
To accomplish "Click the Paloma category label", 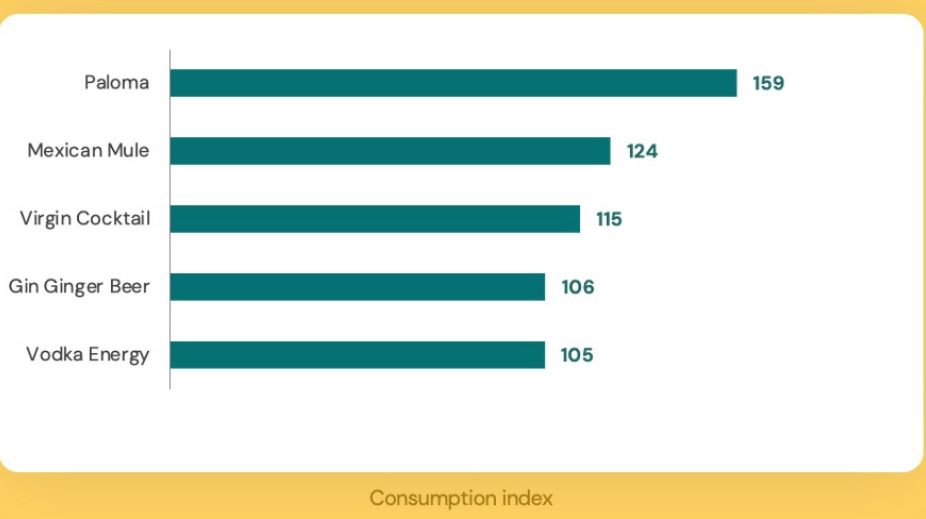I will click(x=116, y=83).
